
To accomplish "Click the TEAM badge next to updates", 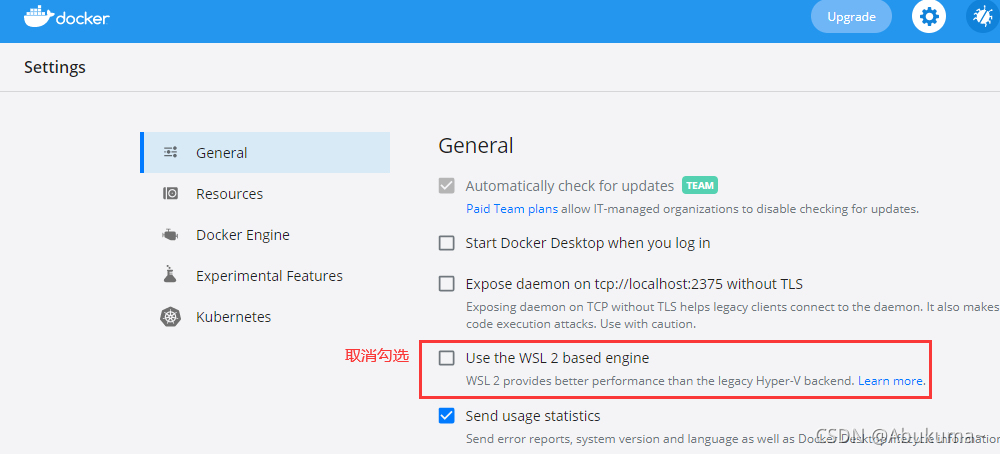I will 700,186.
